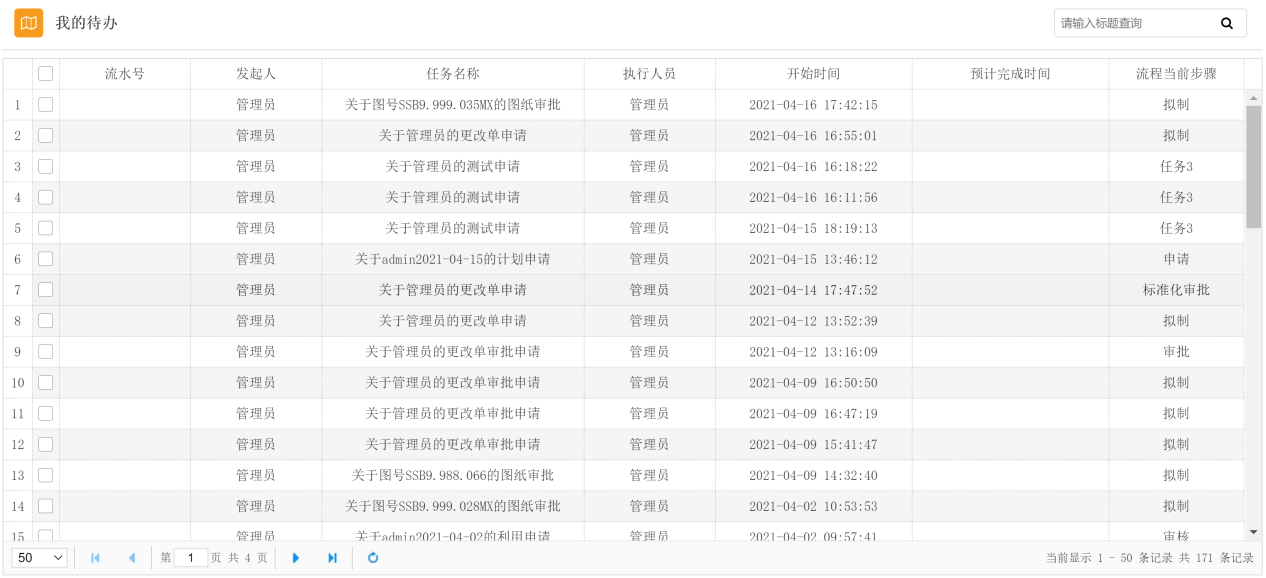Open 关于管理员的更改单申请 from 2021-04-16
The image size is (1266, 578).
(x=453, y=136)
